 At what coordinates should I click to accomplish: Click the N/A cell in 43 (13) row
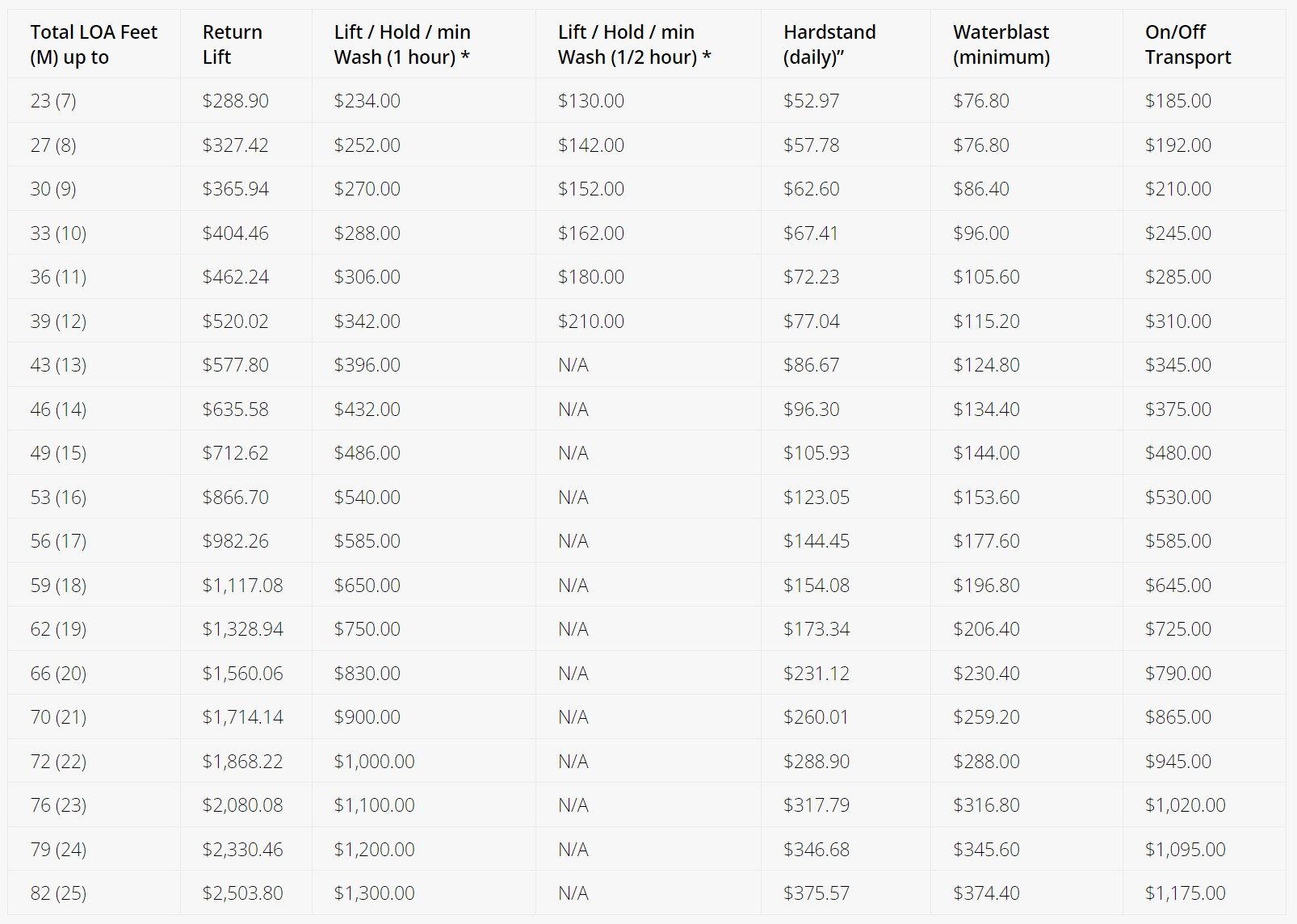[x=573, y=365]
